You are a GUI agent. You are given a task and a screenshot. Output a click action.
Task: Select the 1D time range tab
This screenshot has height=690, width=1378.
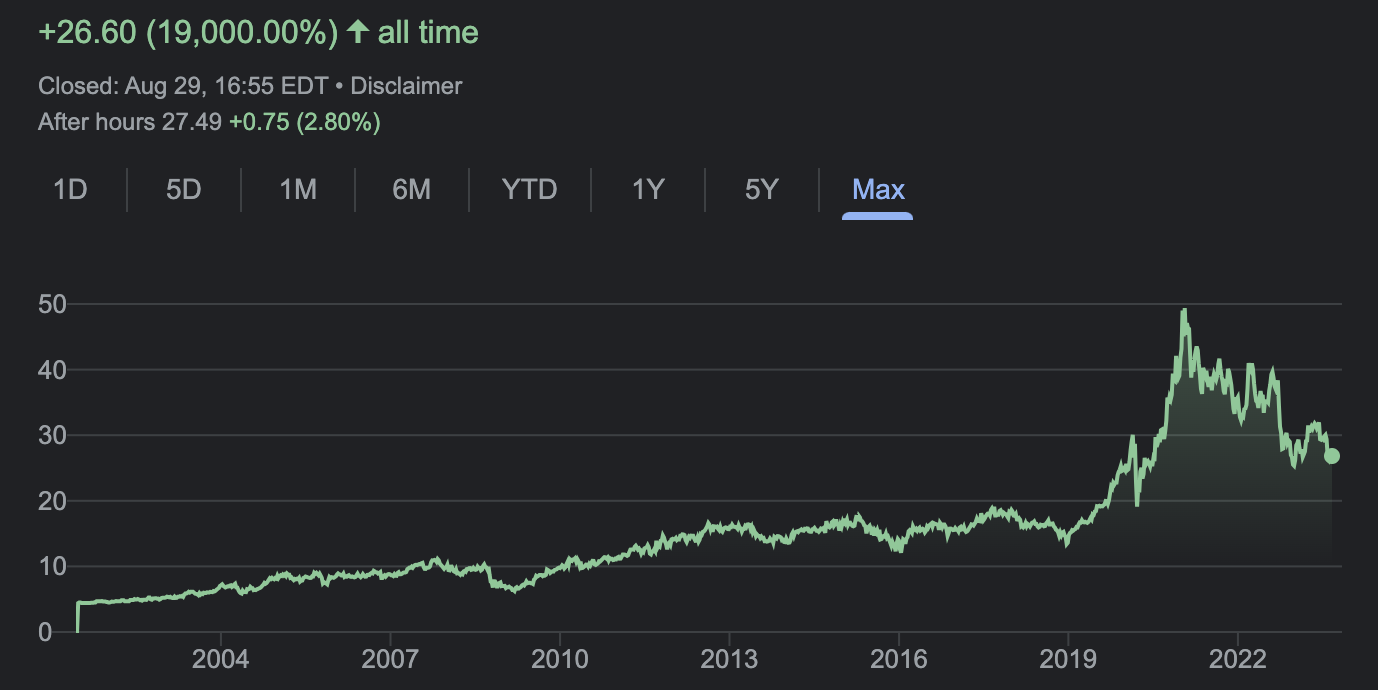(70, 190)
